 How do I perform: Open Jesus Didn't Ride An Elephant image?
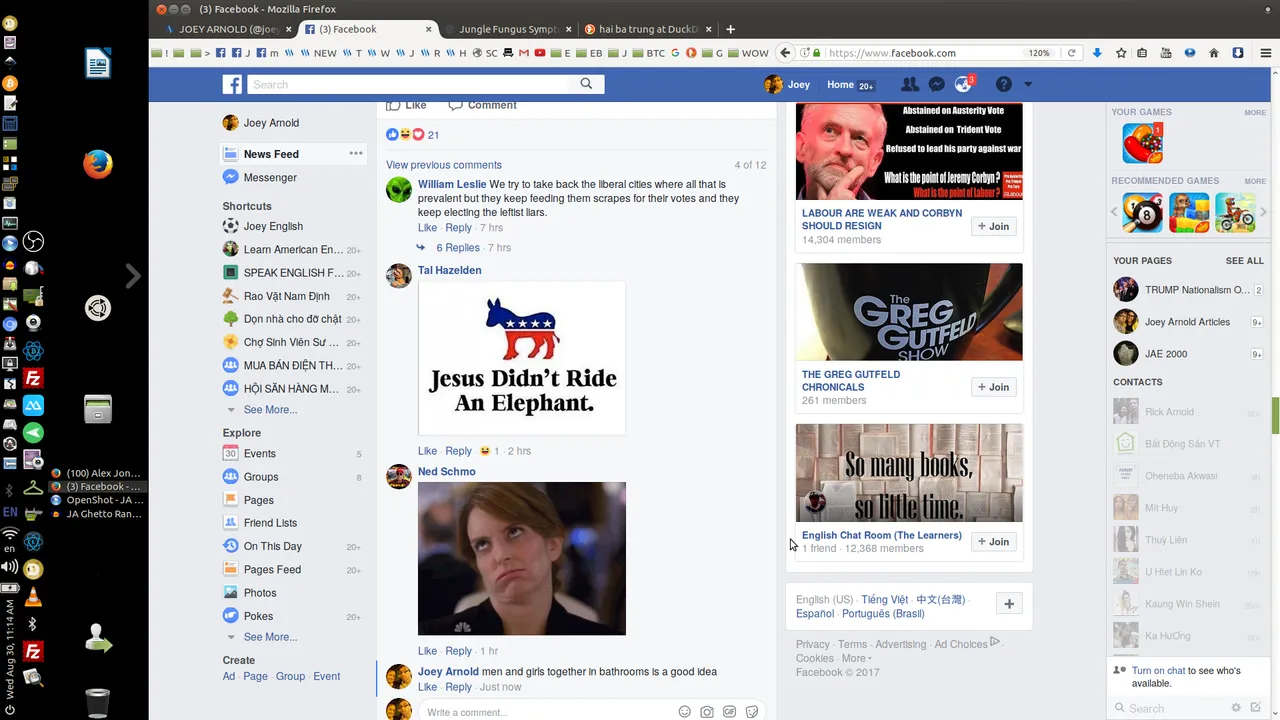(522, 358)
